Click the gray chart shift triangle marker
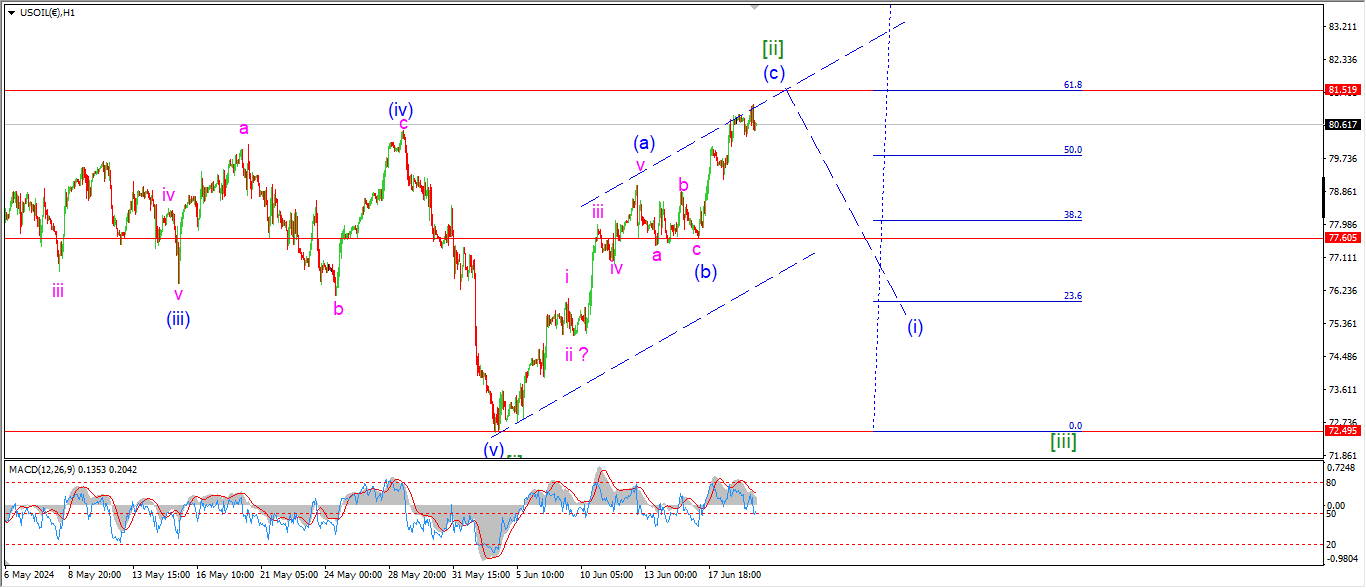The width and height of the screenshot is (1366, 588). click(x=755, y=7)
